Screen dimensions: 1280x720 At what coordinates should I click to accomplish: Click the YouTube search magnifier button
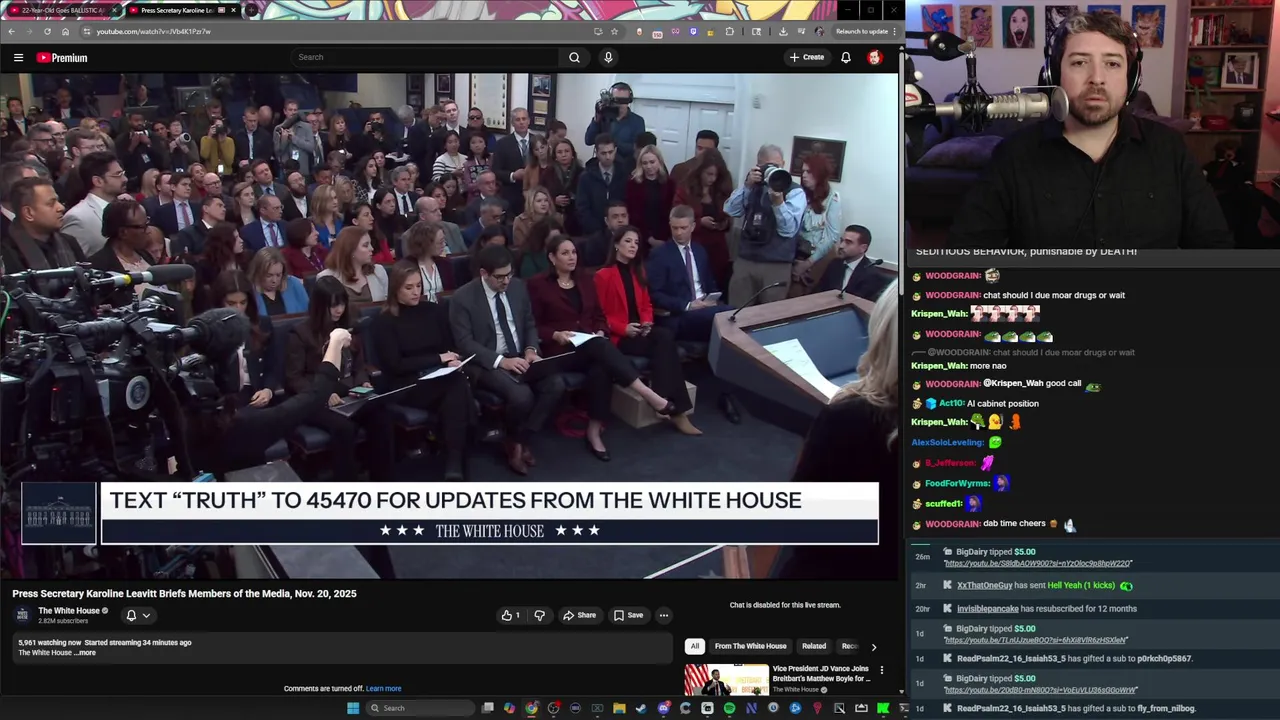[x=574, y=57]
